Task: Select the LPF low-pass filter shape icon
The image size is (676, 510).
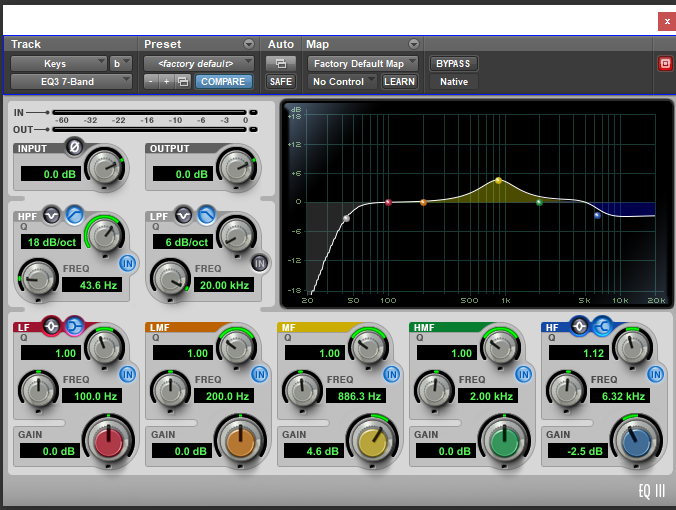Action: [x=206, y=215]
